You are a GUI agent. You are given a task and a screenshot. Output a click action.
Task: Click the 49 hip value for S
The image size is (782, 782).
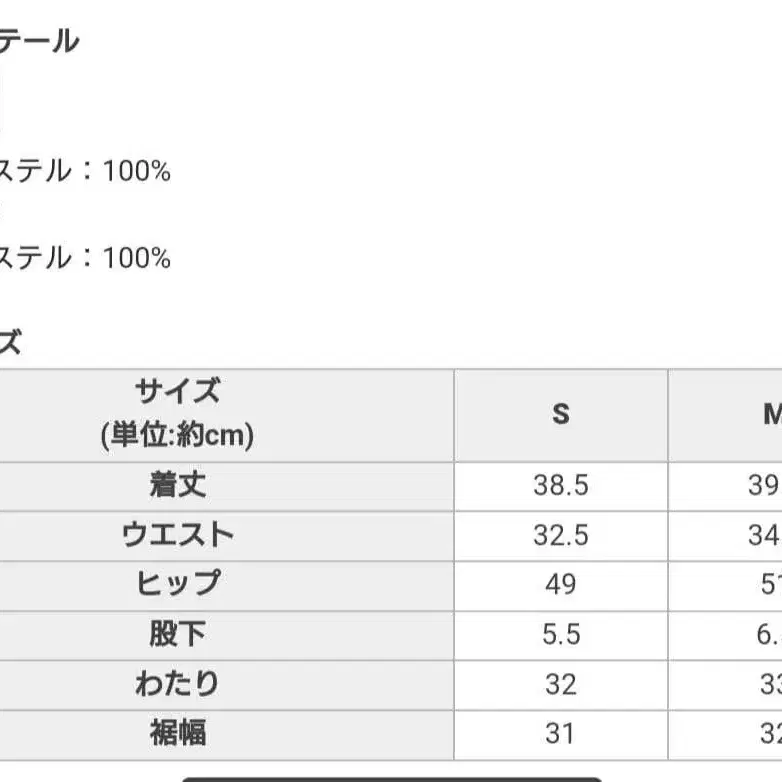click(x=561, y=584)
